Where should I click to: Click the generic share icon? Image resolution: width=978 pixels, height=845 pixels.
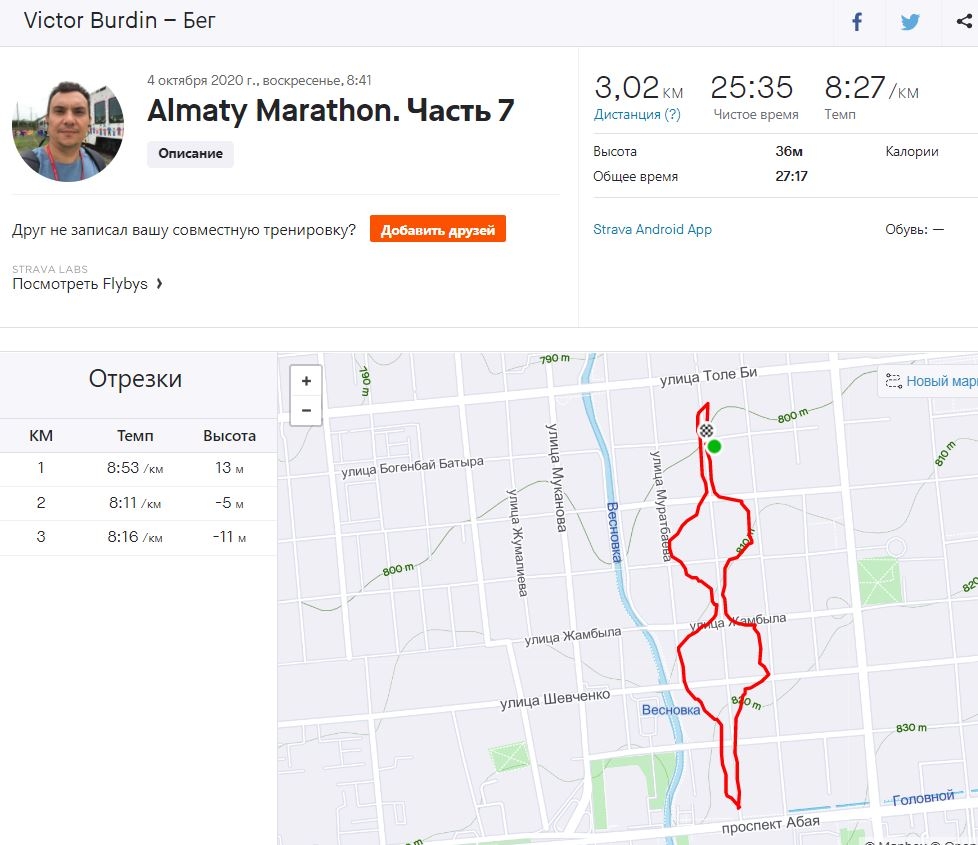pyautogui.click(x=963, y=22)
